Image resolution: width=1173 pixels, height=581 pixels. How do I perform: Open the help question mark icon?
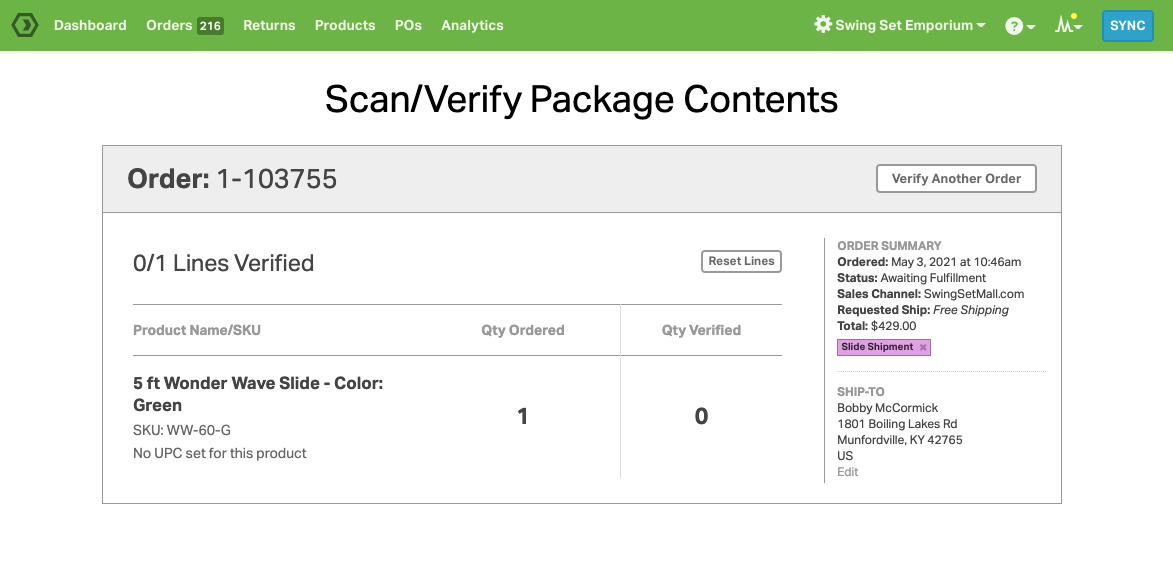(1014, 26)
